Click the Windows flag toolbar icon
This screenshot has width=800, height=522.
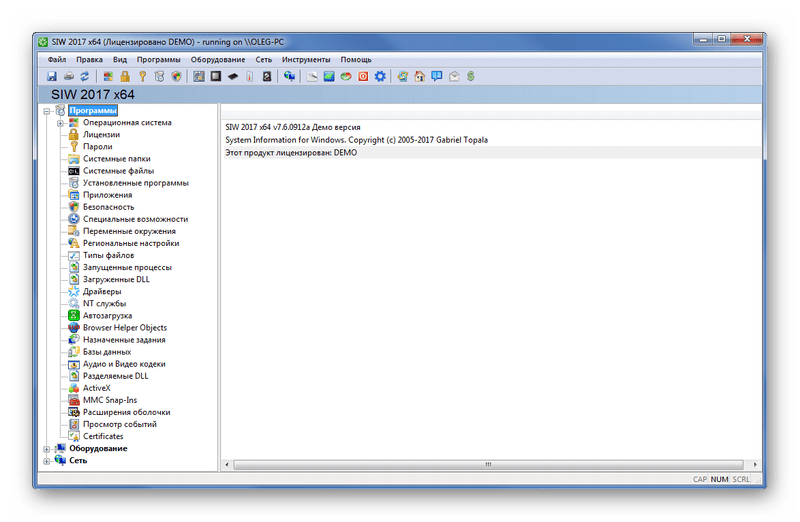click(108, 77)
